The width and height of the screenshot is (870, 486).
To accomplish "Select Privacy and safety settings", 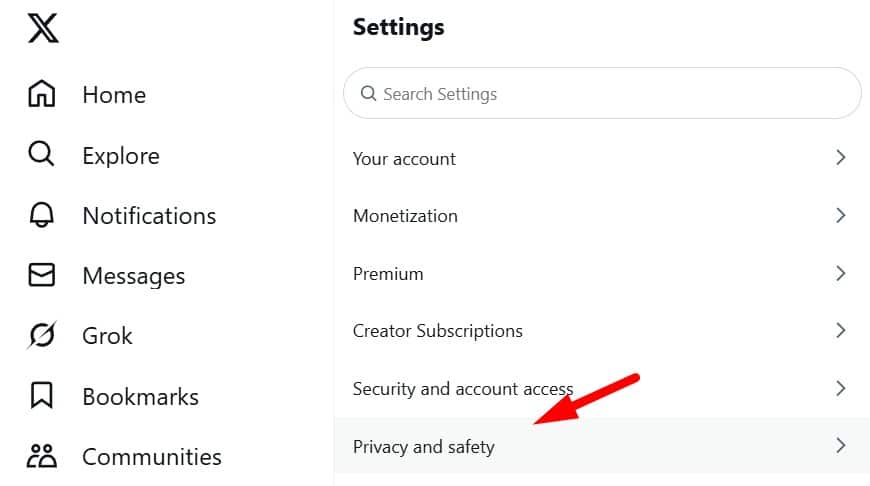I will pyautogui.click(x=601, y=446).
